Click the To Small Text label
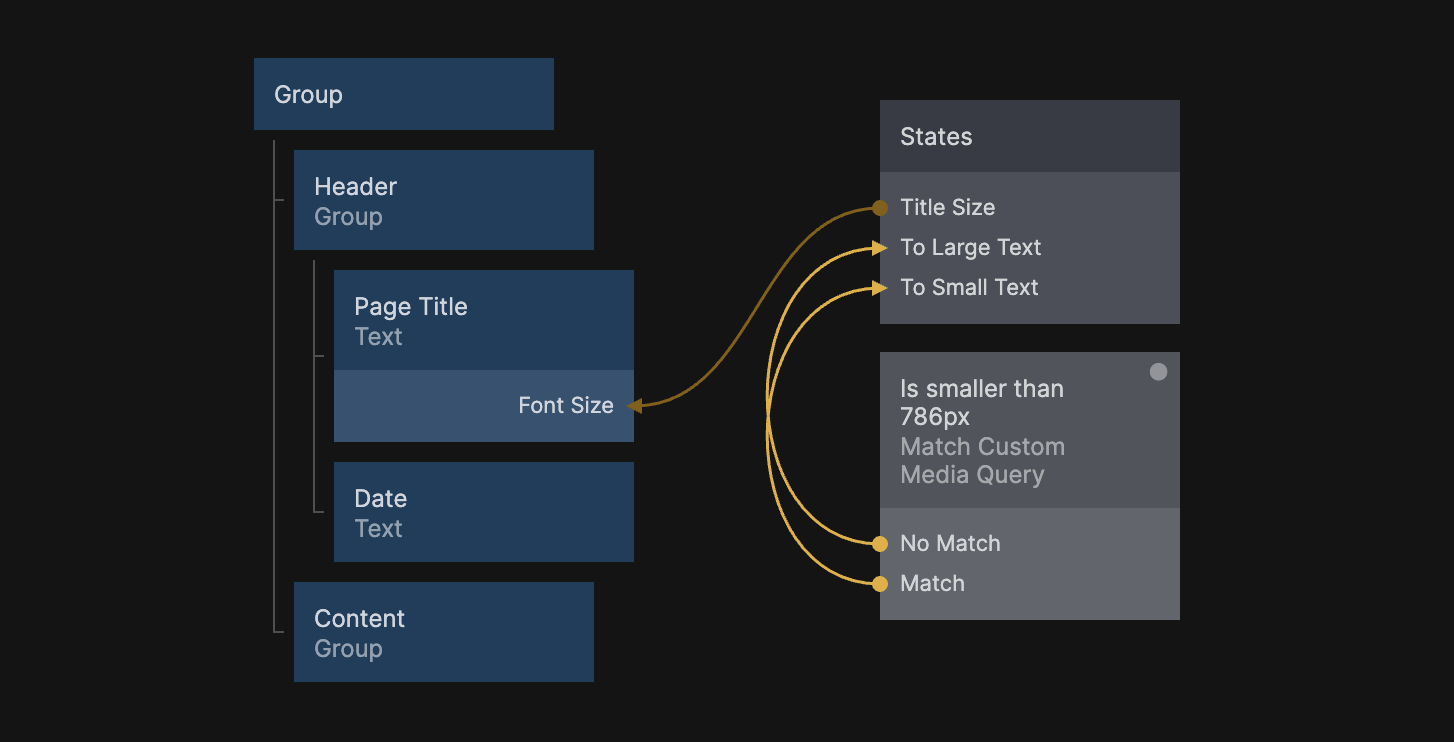Image resolution: width=1454 pixels, height=742 pixels. click(x=969, y=288)
